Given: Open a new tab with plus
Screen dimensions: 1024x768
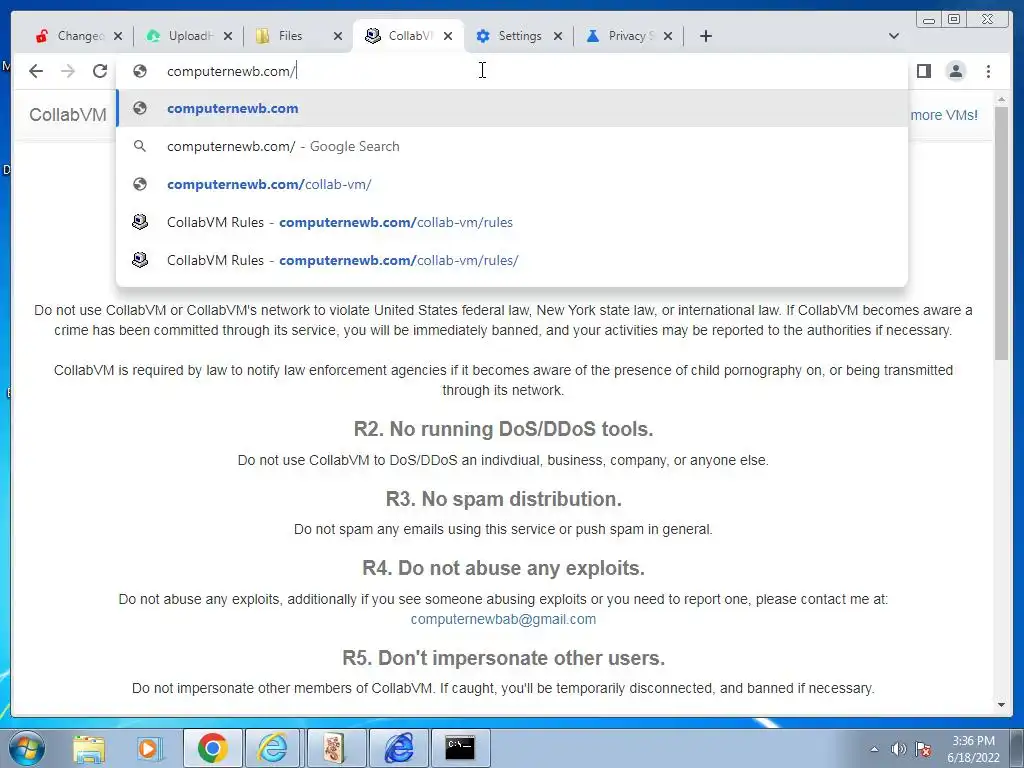Looking at the screenshot, I should click(705, 36).
